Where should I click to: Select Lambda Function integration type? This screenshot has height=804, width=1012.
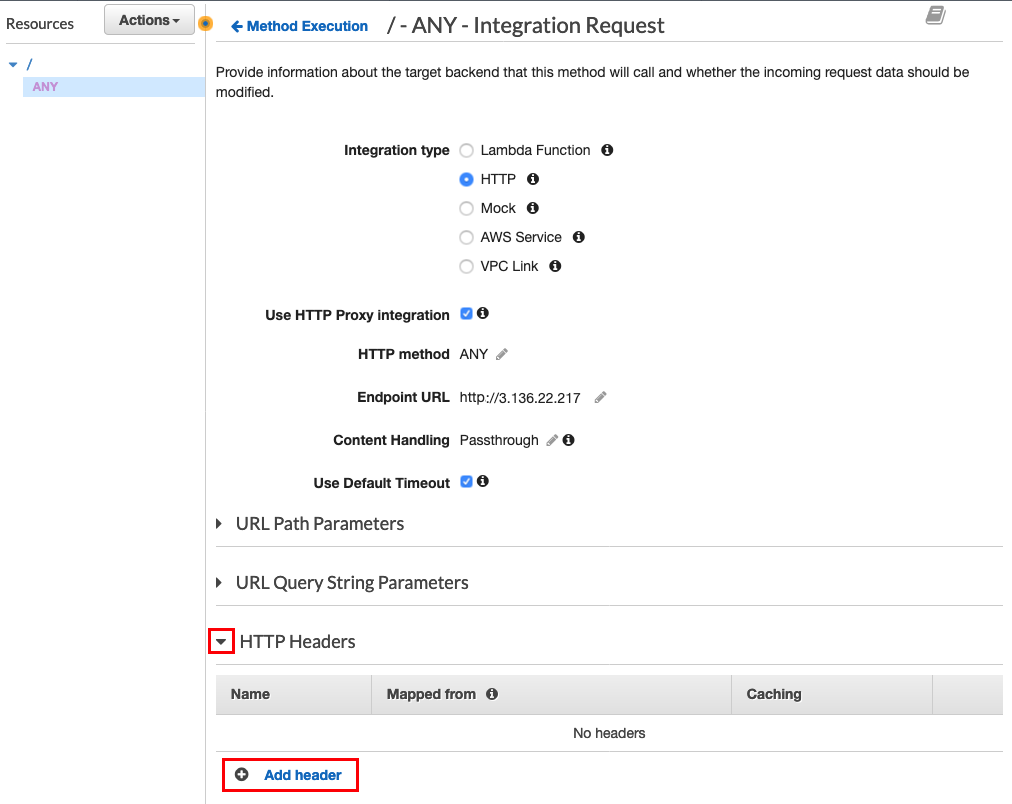466,150
